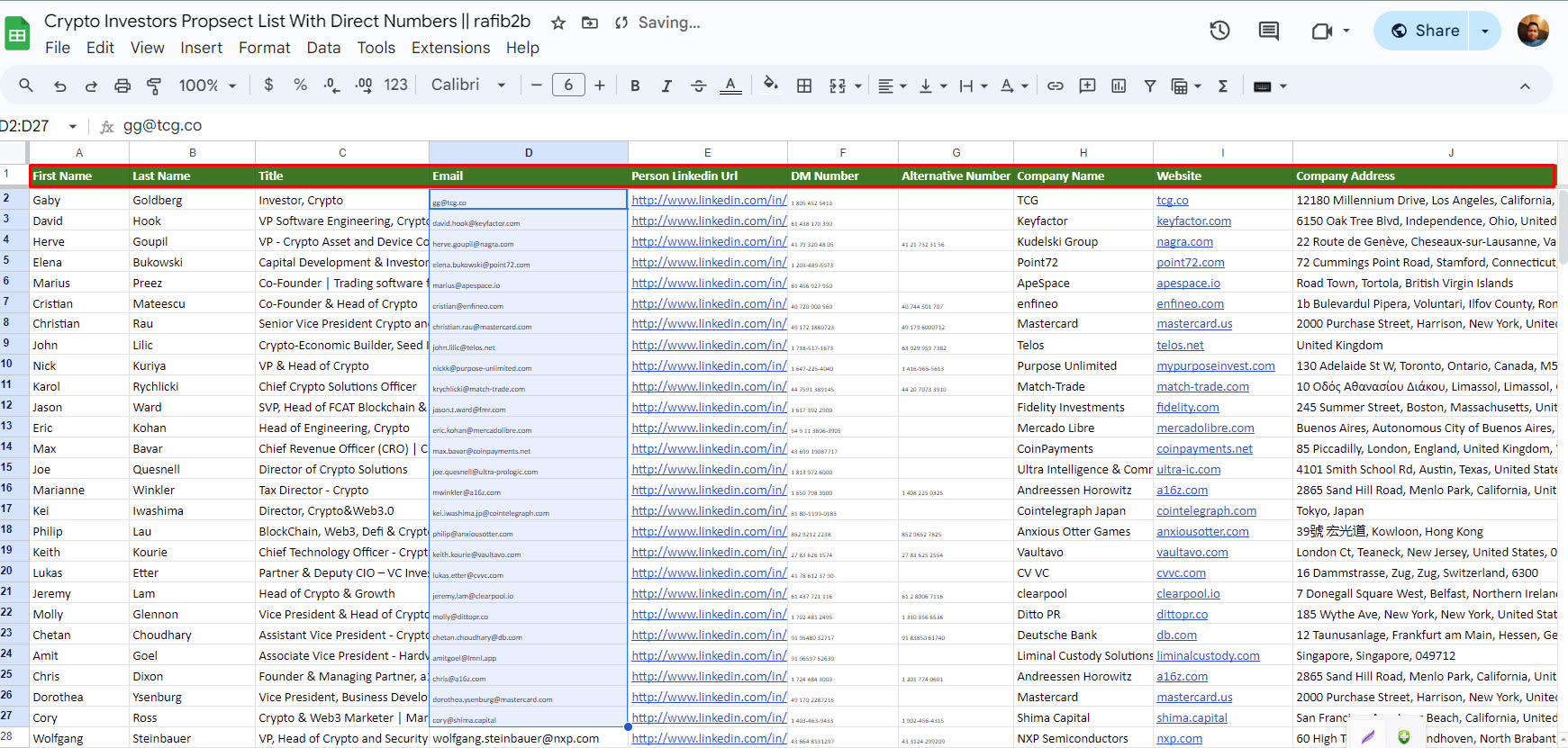Expand the Name Box range dropdown

point(73,126)
